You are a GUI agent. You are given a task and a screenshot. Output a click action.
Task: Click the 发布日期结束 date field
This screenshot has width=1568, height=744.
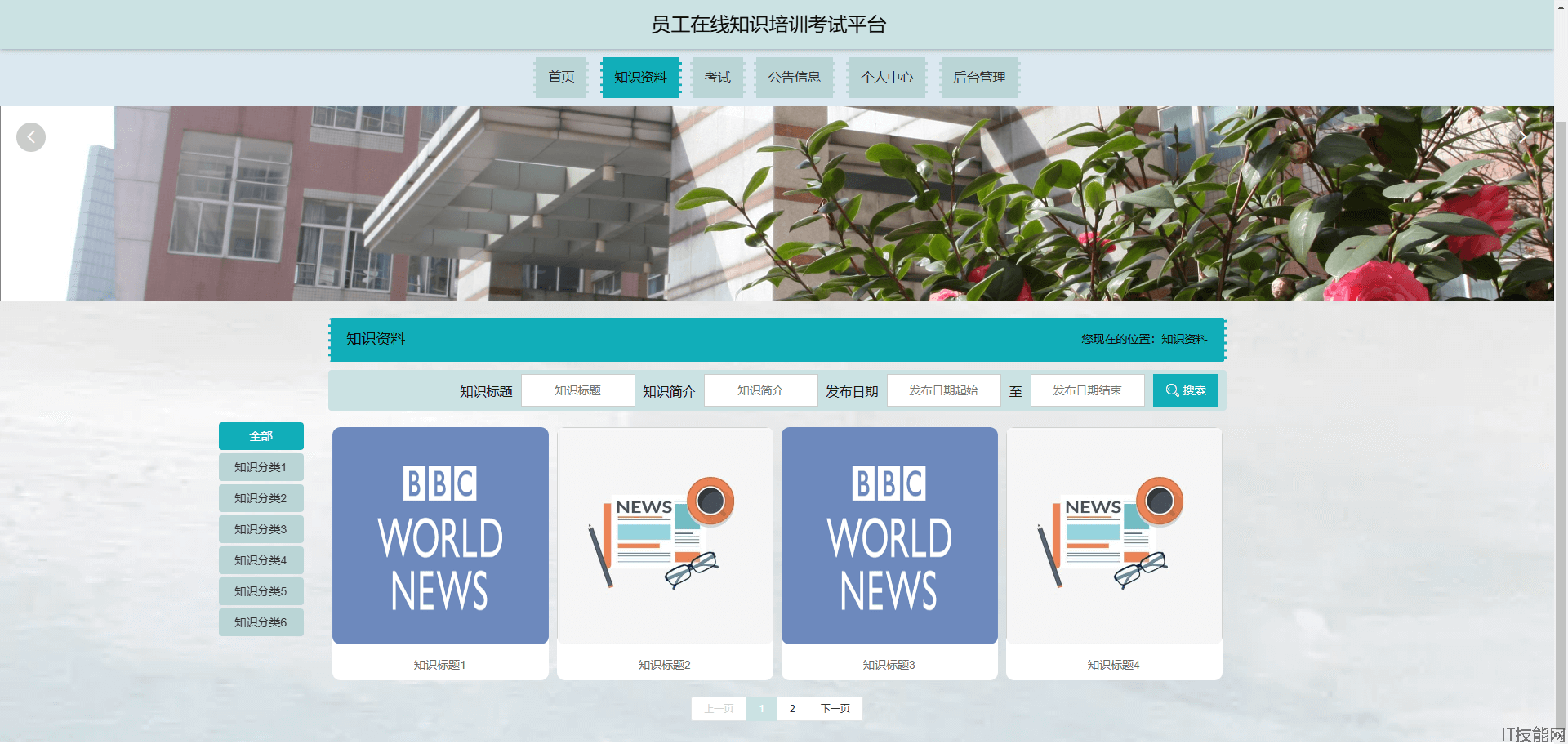(1088, 390)
